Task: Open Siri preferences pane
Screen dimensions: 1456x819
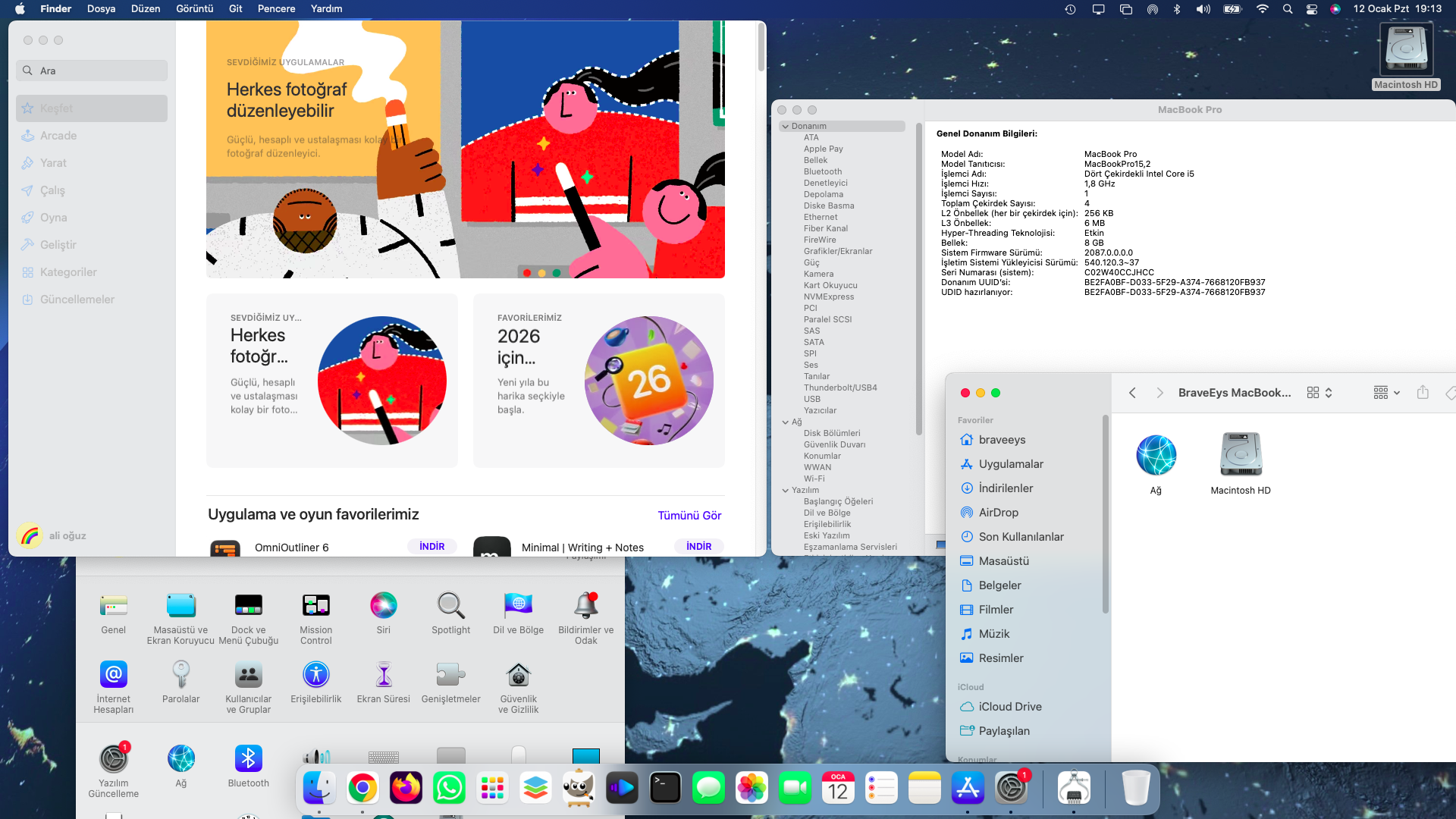Action: 383,606
